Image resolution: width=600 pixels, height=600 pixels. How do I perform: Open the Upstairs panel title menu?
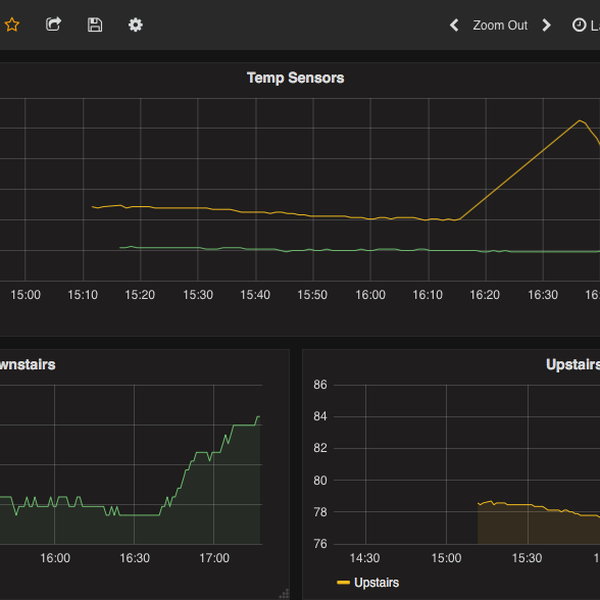(573, 365)
